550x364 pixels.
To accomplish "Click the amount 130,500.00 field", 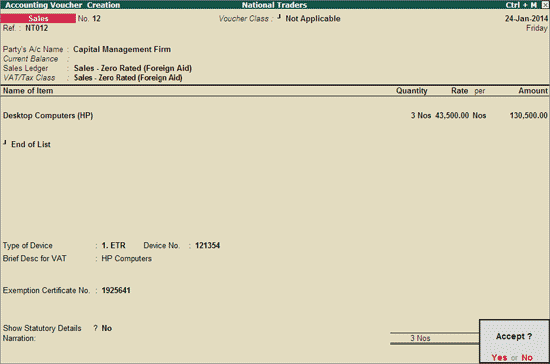I will [x=528, y=115].
